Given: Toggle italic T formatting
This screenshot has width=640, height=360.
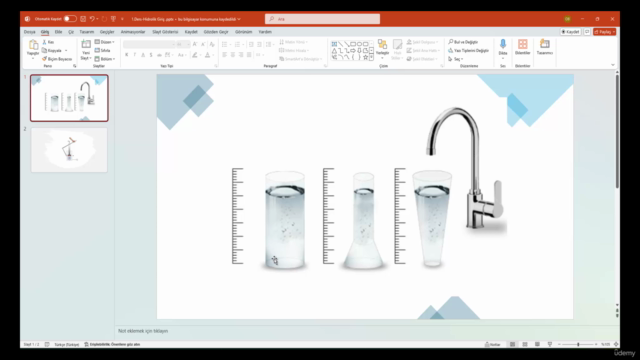Looking at the screenshot, I should point(135,55).
